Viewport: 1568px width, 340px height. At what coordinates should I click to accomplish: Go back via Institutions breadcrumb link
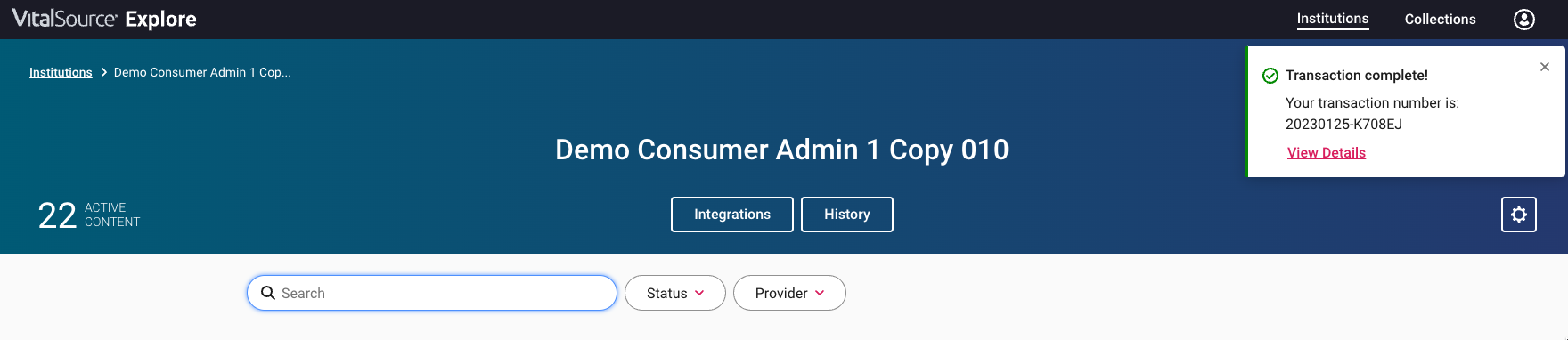(x=61, y=72)
